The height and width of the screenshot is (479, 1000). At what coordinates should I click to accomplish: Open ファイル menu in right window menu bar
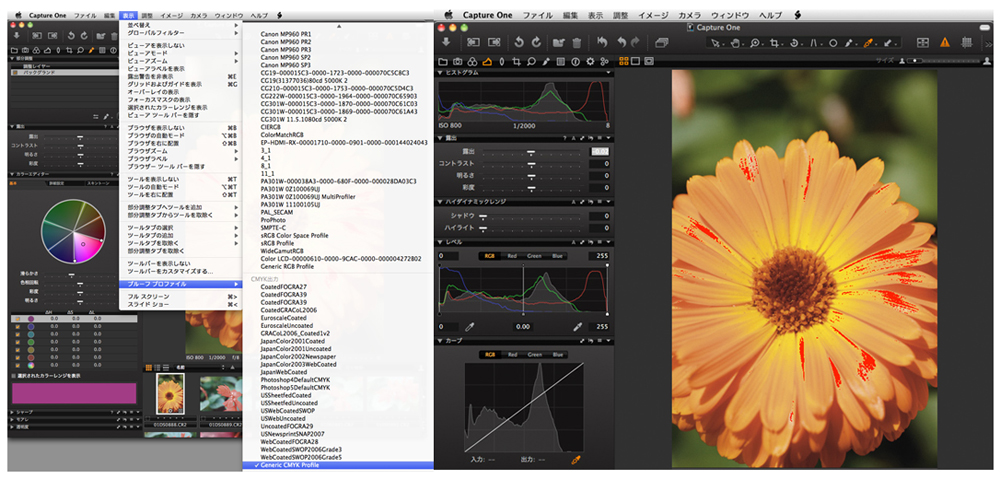[537, 15]
